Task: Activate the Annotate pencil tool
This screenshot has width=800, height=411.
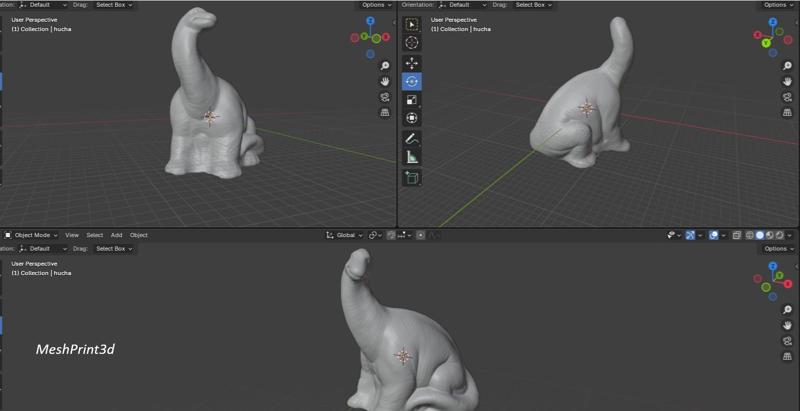Action: (412, 139)
